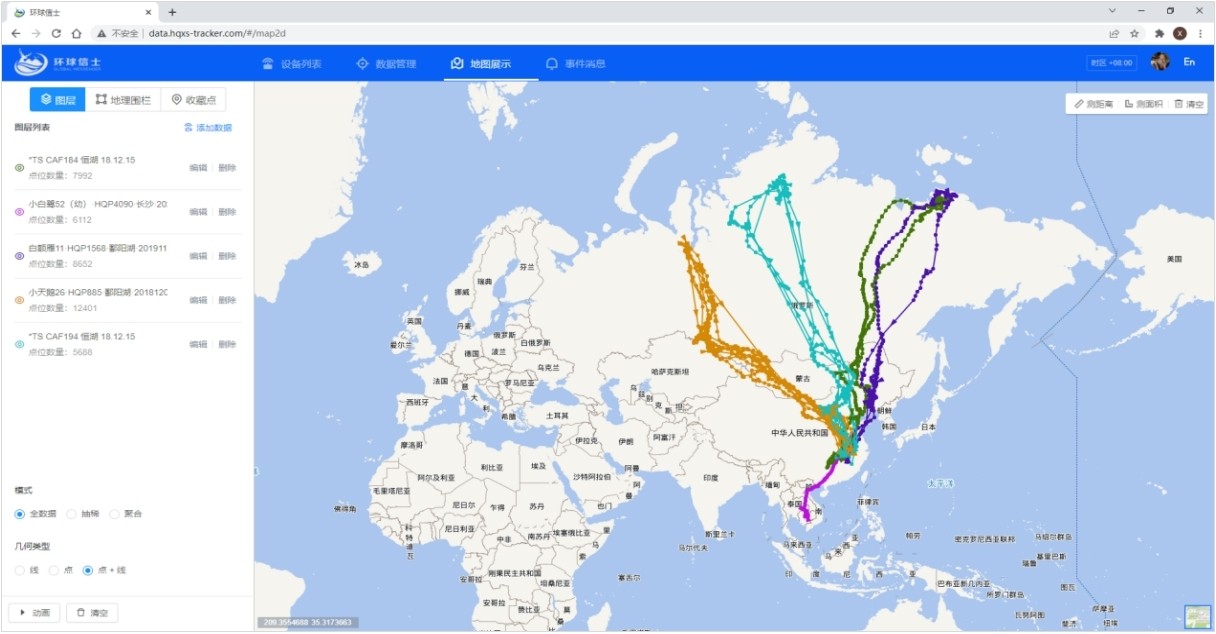This screenshot has height=634, width=1216.
Task: Hide the 小白额52 layer with eye icon
Action: click(x=19, y=212)
